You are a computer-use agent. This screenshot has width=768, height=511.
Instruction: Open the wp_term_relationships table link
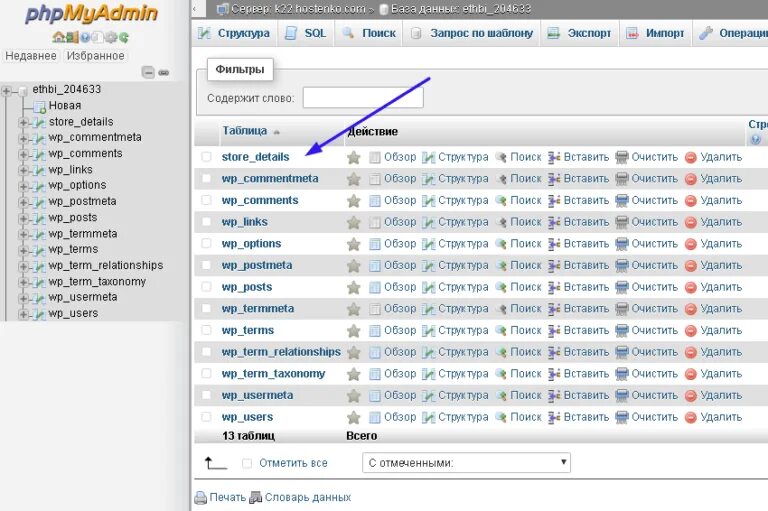coord(281,352)
